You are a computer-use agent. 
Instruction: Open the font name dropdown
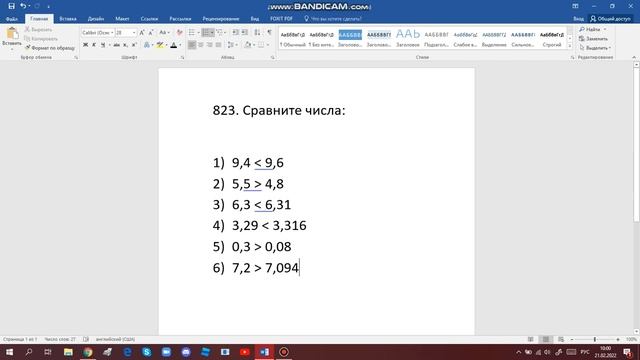pos(112,32)
